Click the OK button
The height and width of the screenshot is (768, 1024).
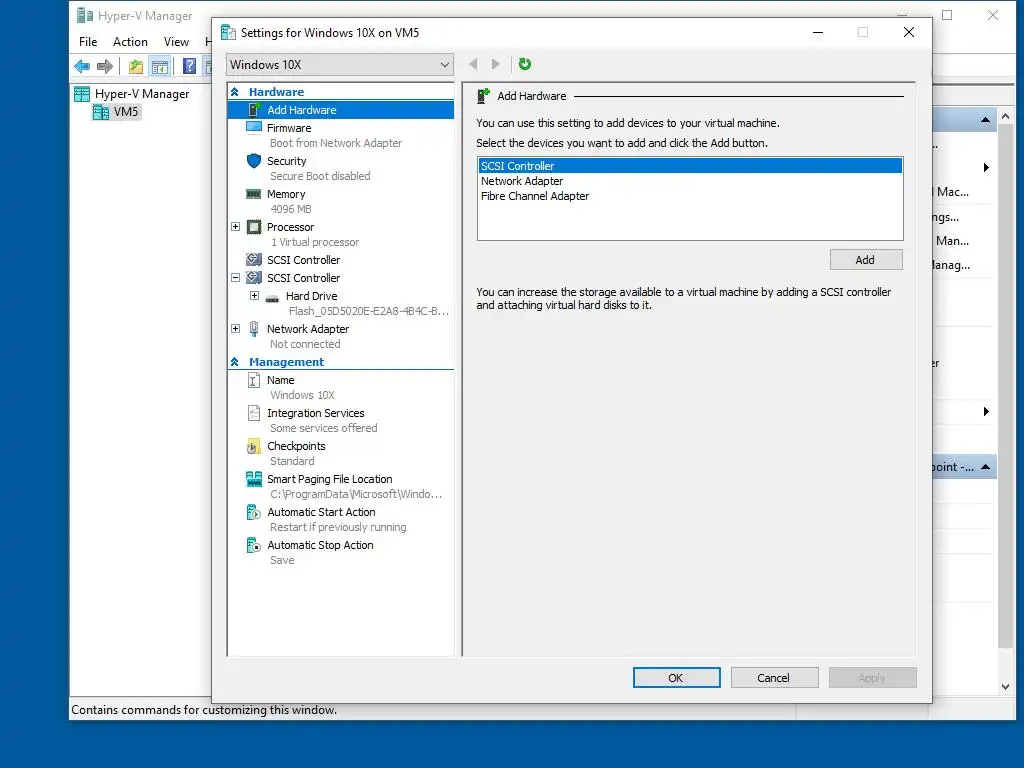pyautogui.click(x=676, y=678)
